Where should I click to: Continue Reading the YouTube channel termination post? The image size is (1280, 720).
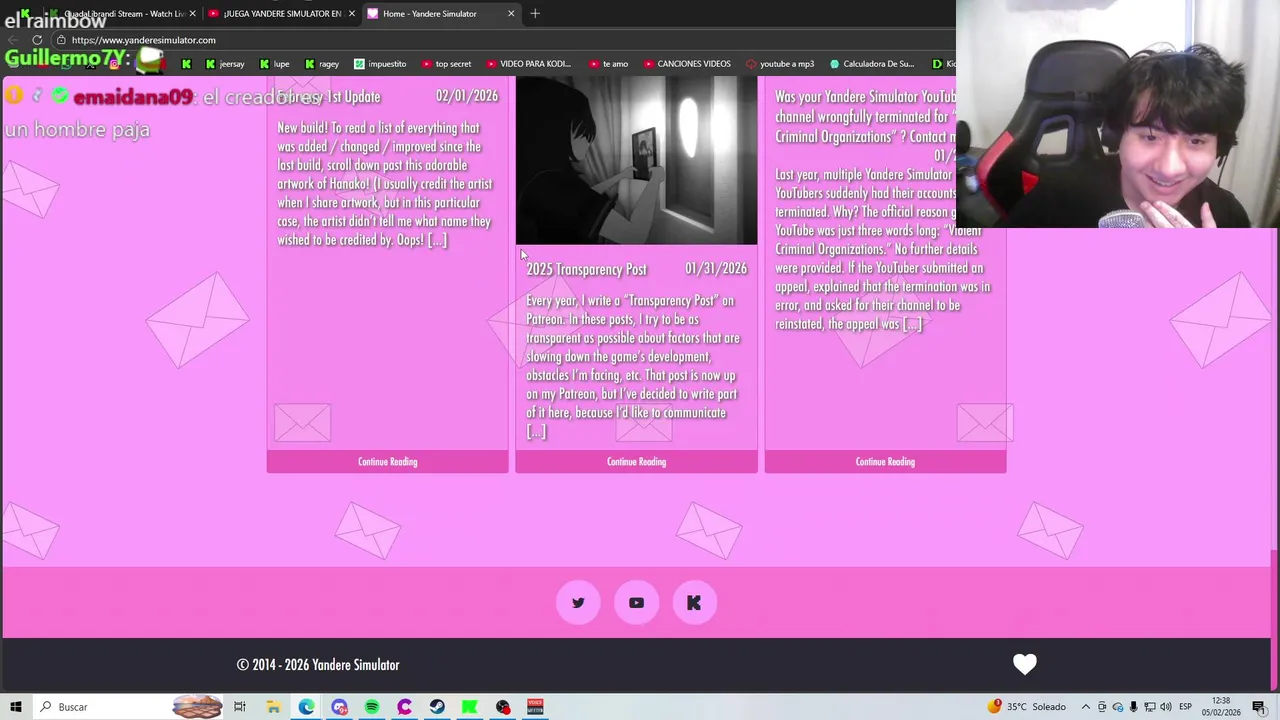tap(885, 462)
